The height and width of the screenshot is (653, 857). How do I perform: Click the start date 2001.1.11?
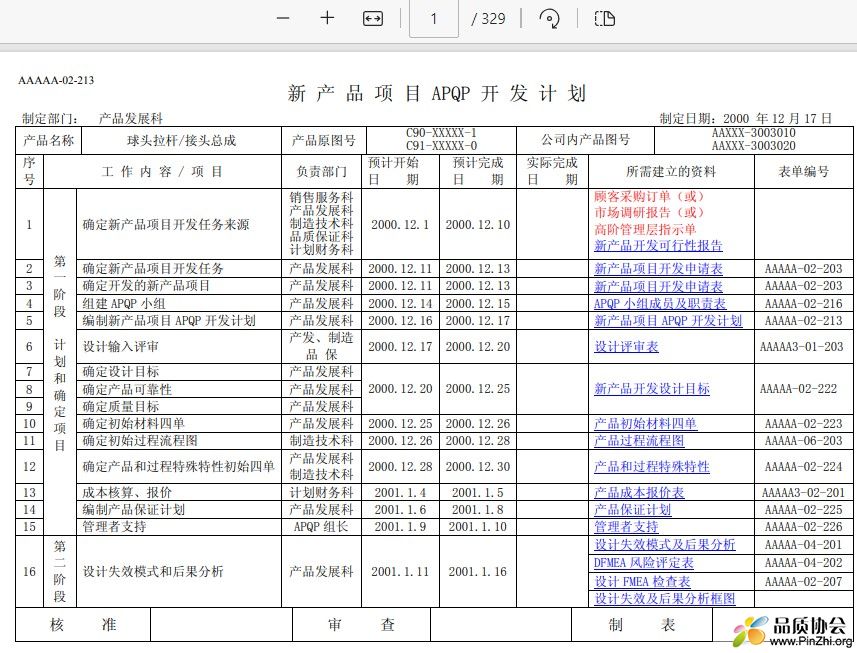click(400, 572)
